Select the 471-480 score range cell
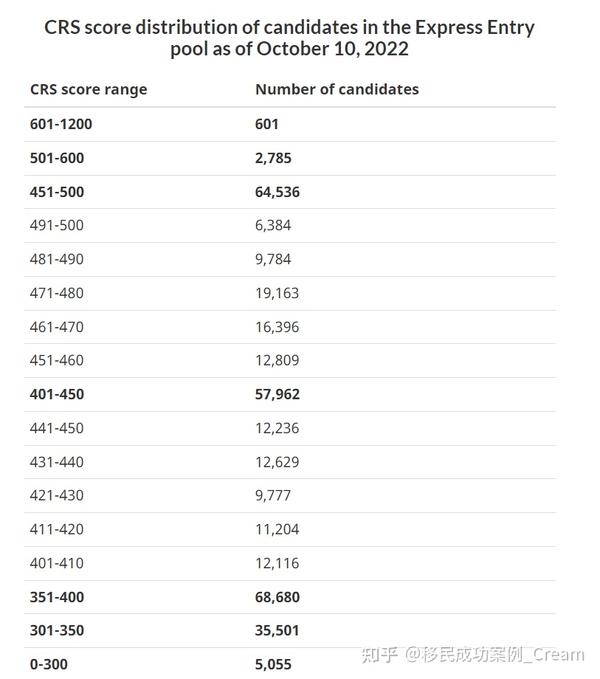The width and height of the screenshot is (600, 679). 57,293
